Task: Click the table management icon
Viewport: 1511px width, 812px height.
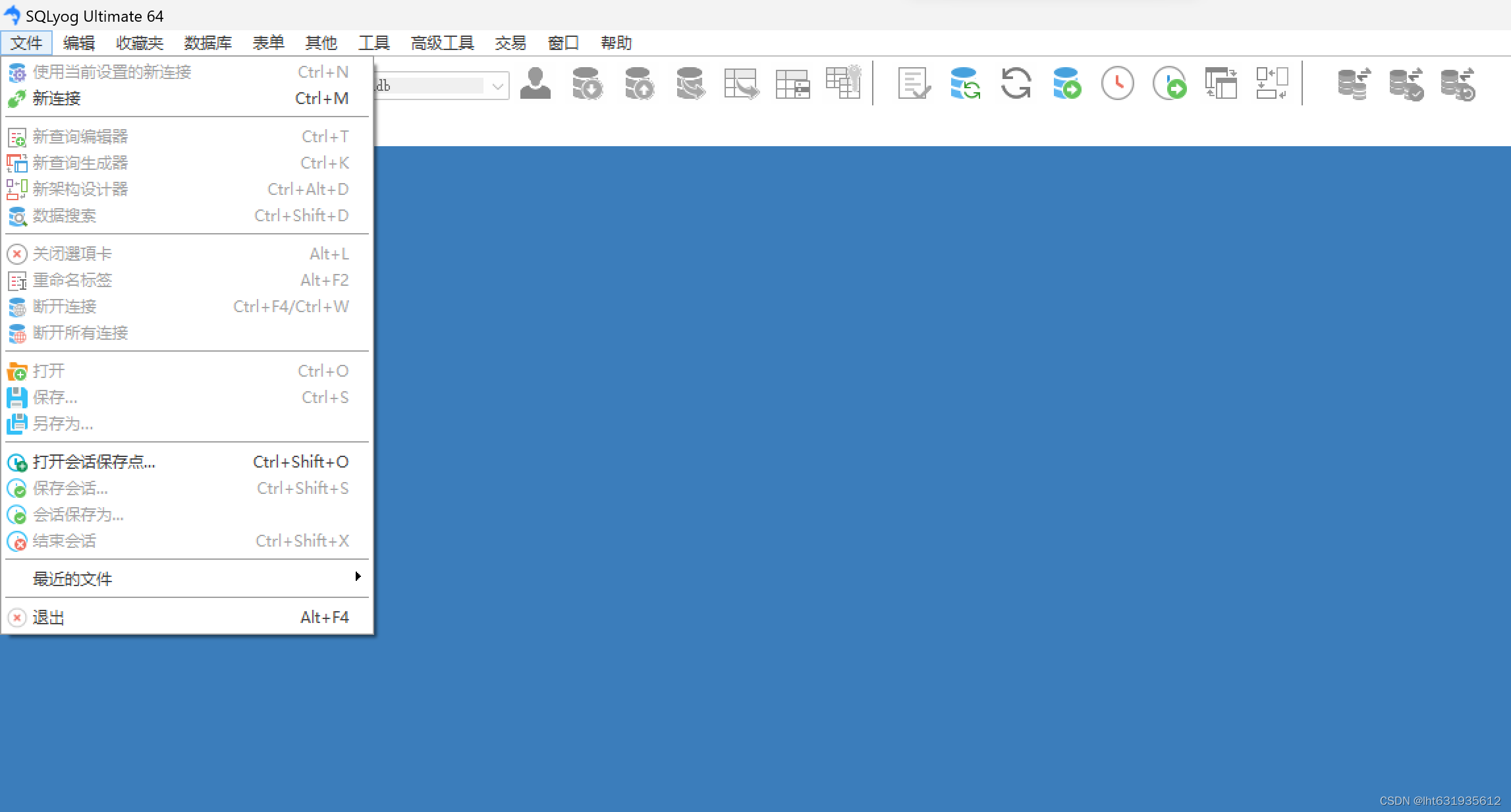Action: tap(794, 83)
